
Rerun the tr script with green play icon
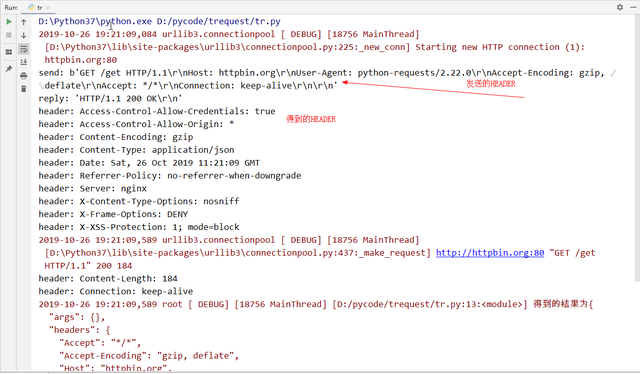[x=9, y=22]
